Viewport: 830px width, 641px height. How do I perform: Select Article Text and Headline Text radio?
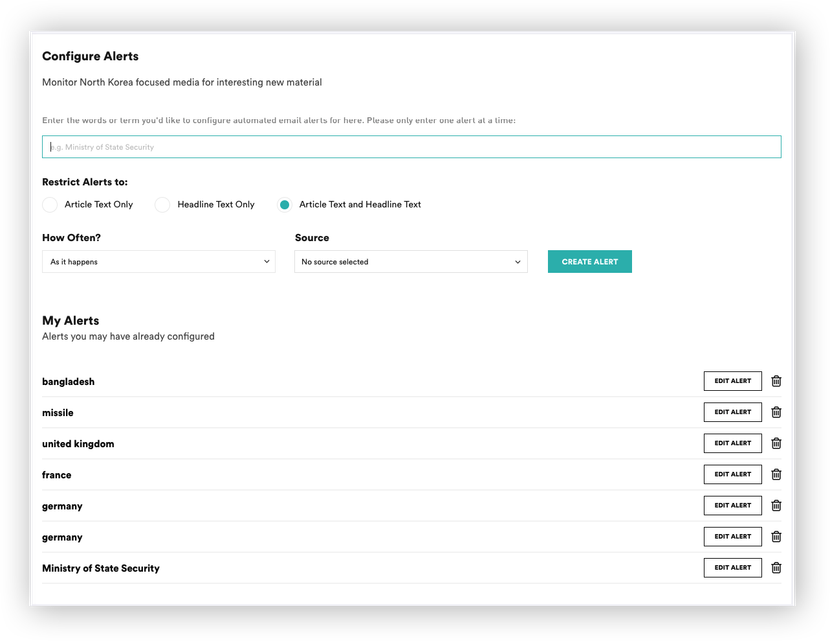[285, 205]
